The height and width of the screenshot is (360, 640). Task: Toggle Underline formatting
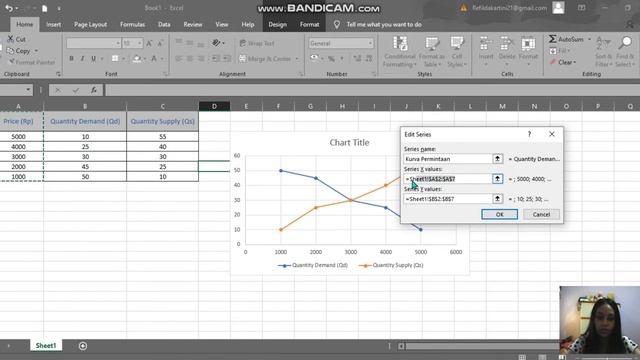point(93,59)
